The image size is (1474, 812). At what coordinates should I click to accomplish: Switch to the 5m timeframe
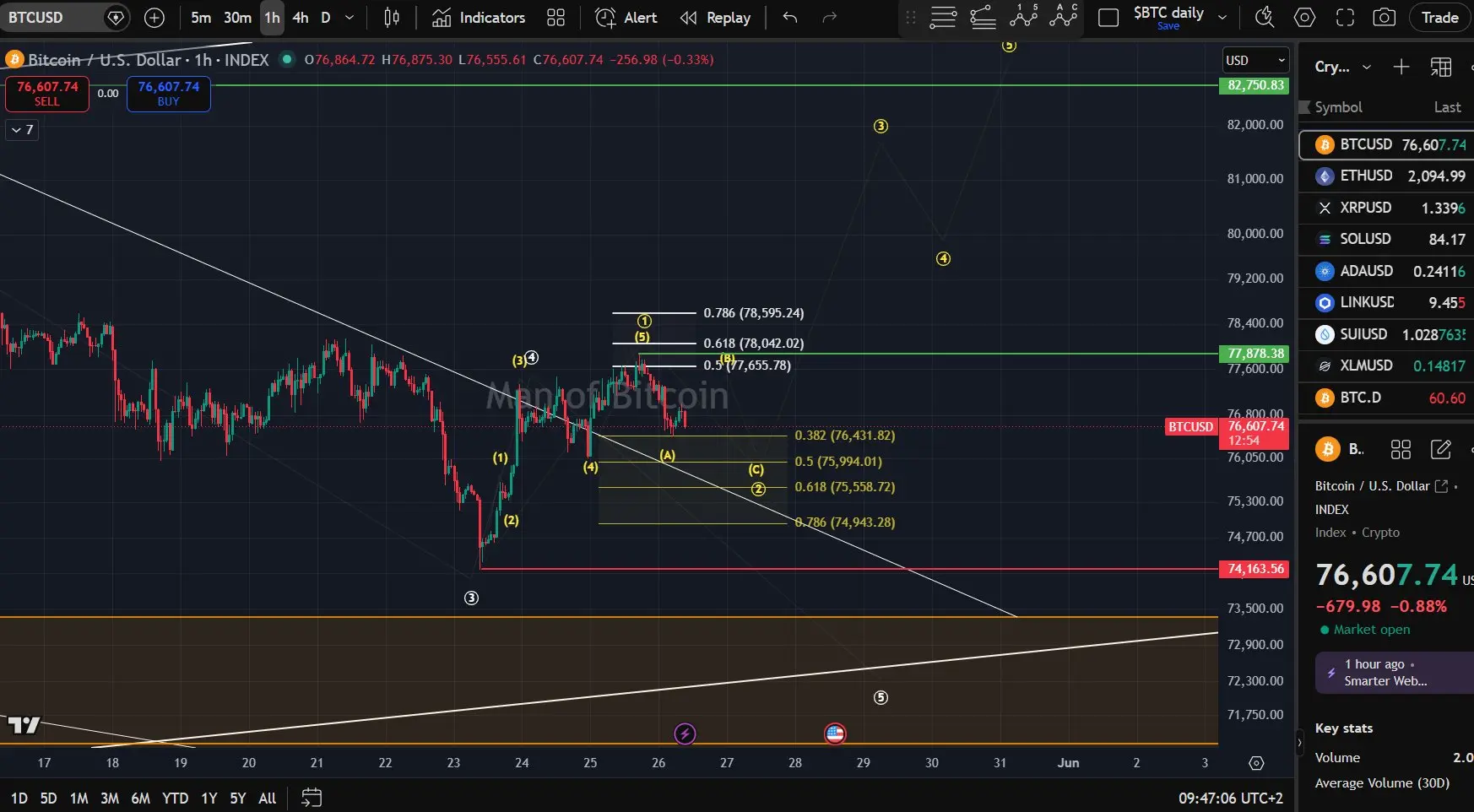[201, 18]
